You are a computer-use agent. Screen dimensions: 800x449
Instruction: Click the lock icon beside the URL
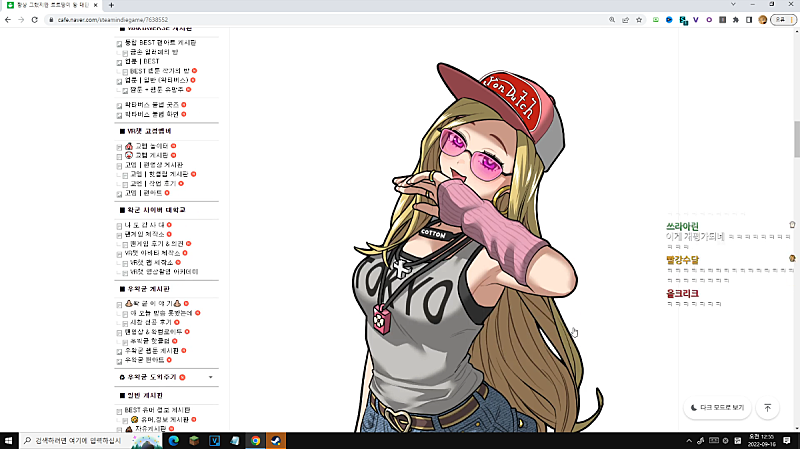51,20
